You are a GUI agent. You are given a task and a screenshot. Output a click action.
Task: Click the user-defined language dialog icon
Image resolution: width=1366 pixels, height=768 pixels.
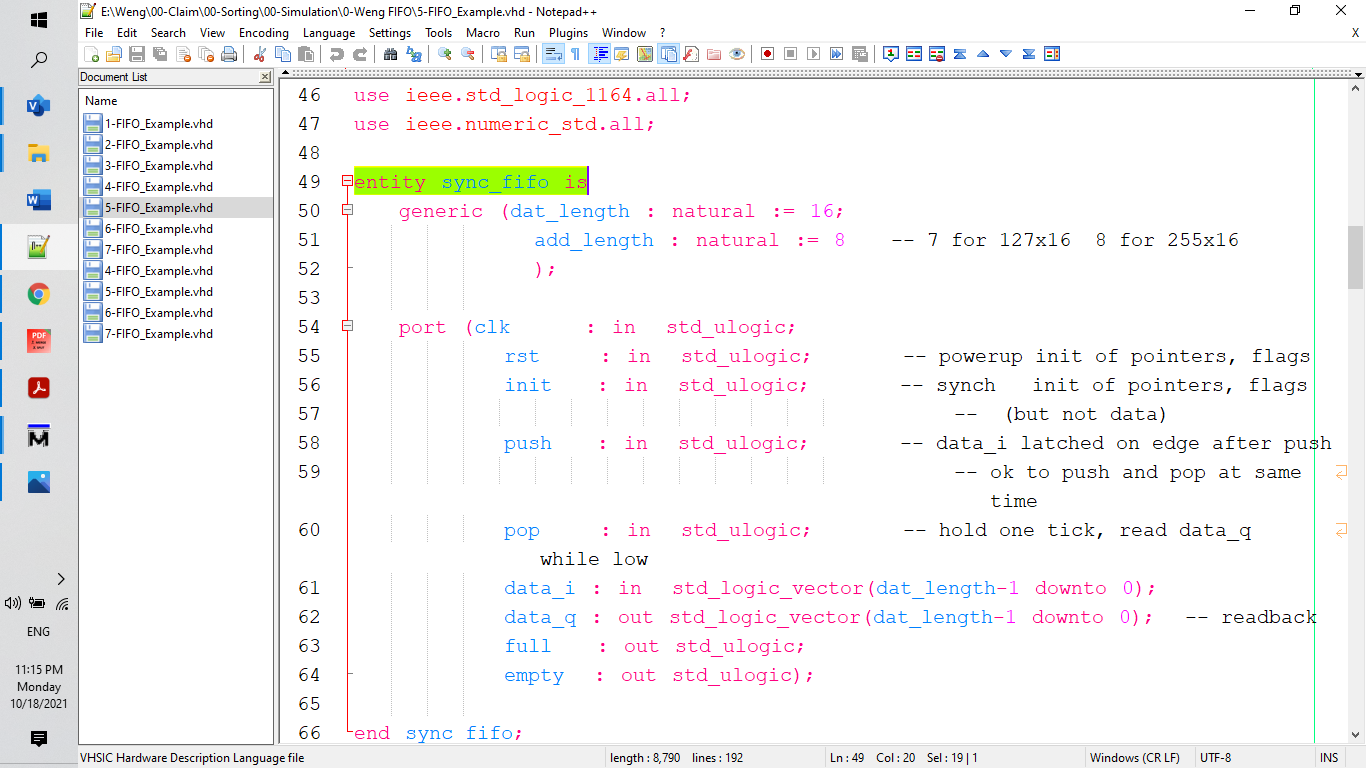pyautogui.click(x=622, y=54)
